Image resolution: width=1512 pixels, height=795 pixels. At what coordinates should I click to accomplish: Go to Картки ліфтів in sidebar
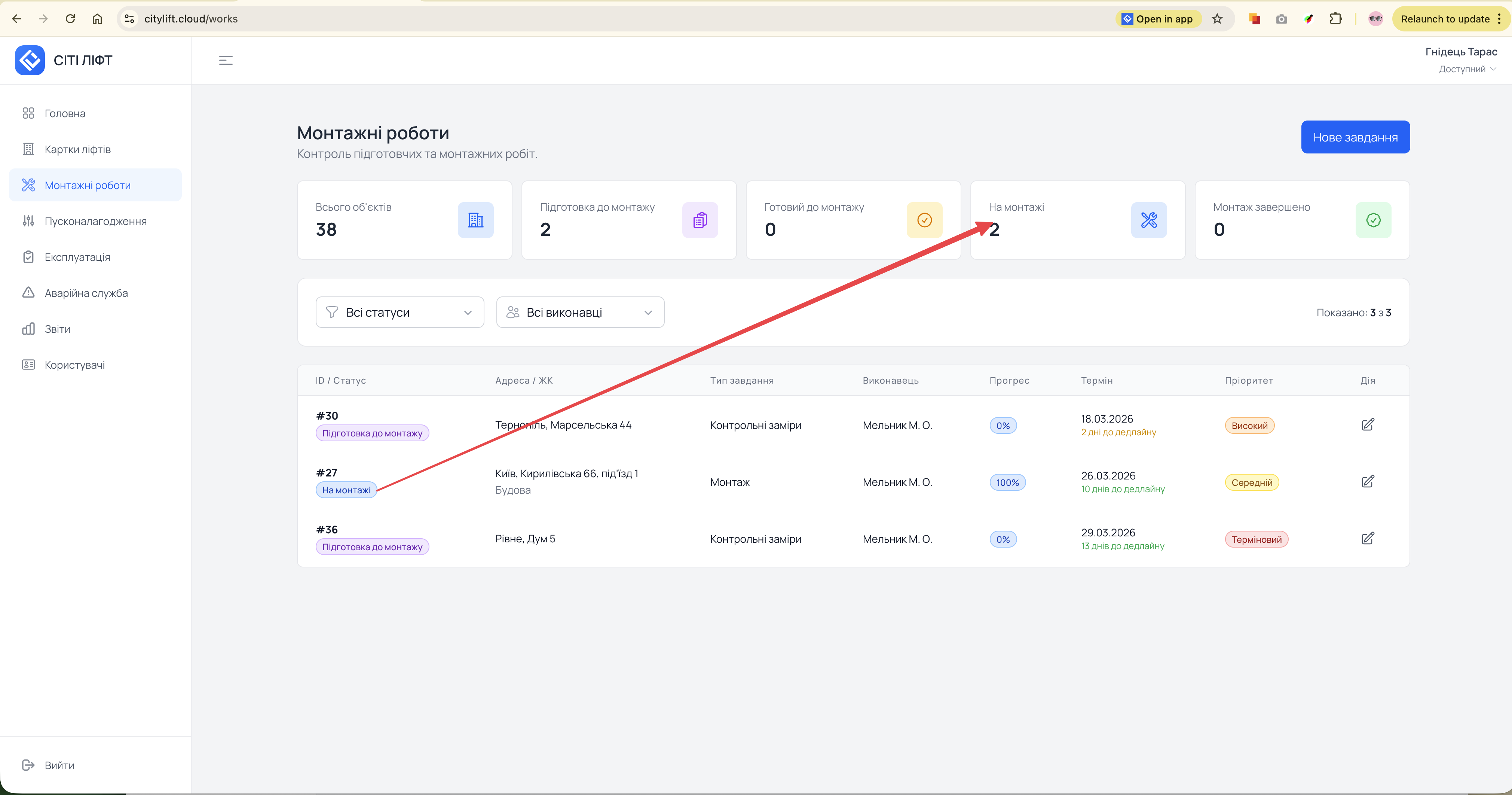click(x=77, y=149)
